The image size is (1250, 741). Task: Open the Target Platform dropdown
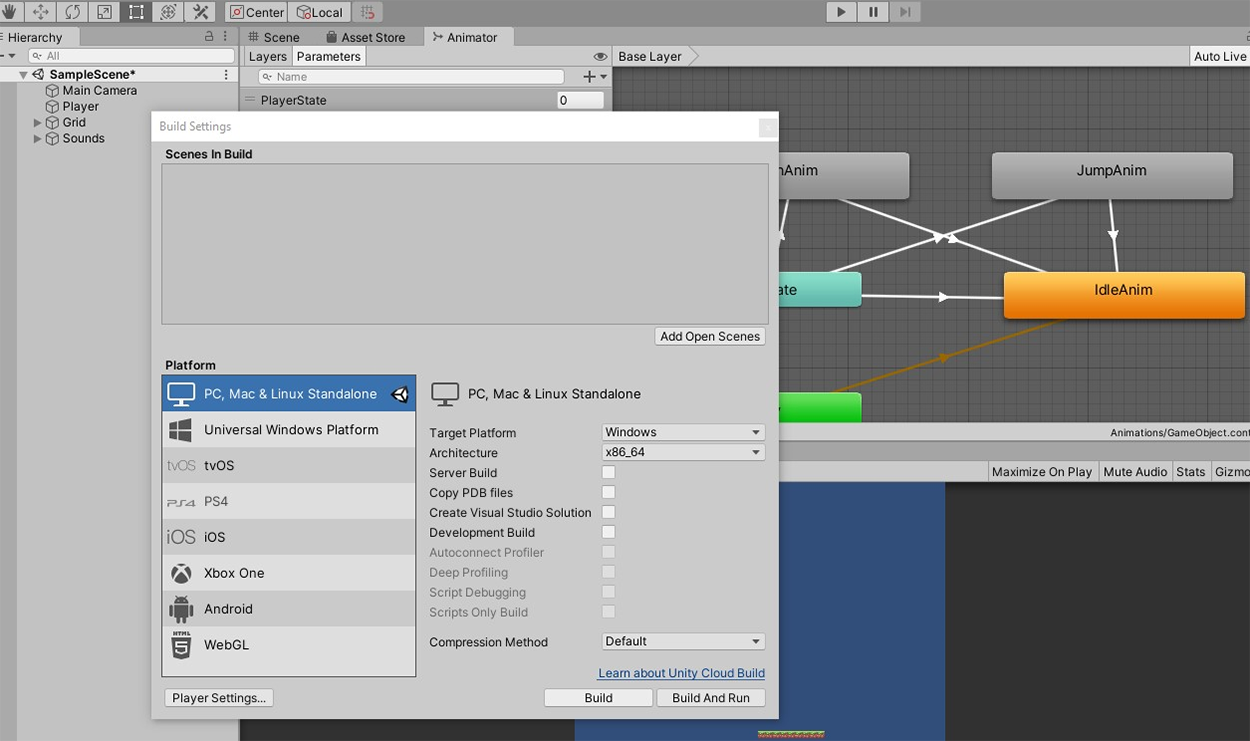click(683, 432)
